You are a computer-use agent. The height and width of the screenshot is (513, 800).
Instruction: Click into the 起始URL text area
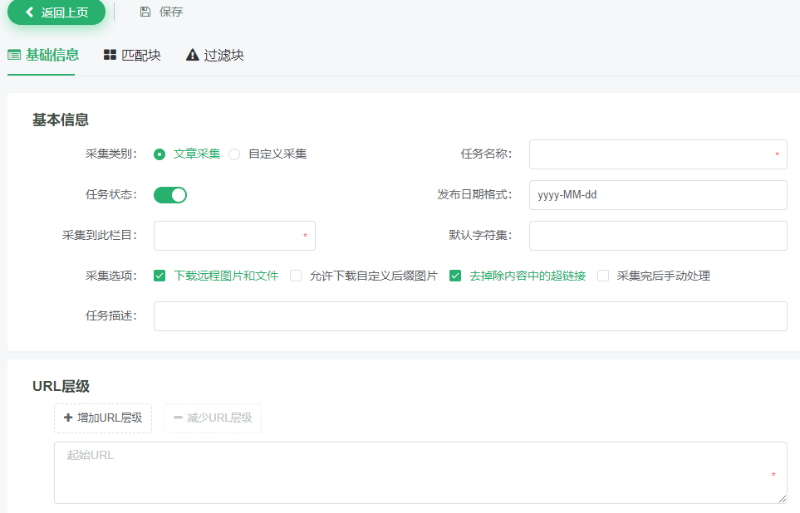tap(420, 472)
